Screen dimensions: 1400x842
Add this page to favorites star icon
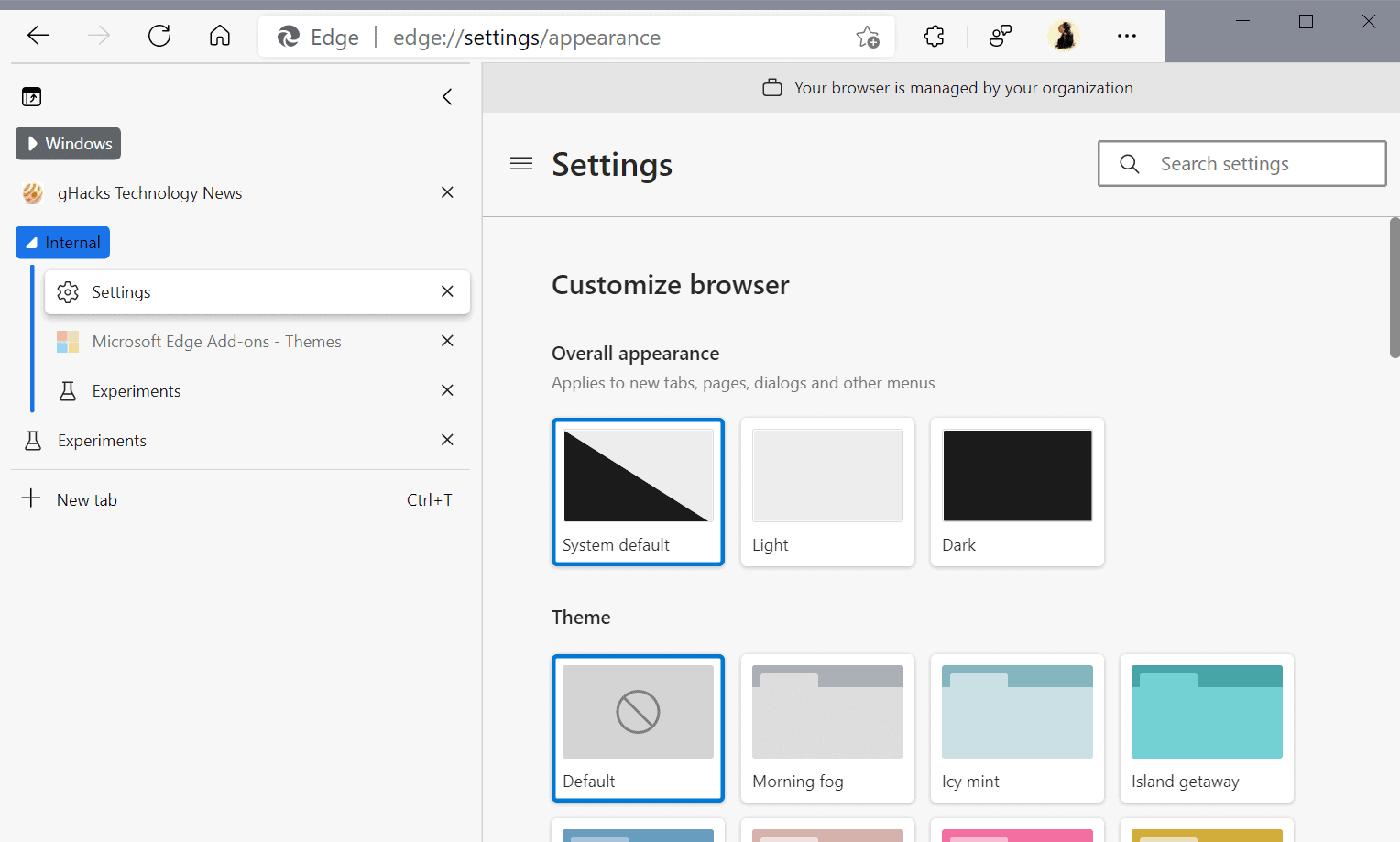867,37
